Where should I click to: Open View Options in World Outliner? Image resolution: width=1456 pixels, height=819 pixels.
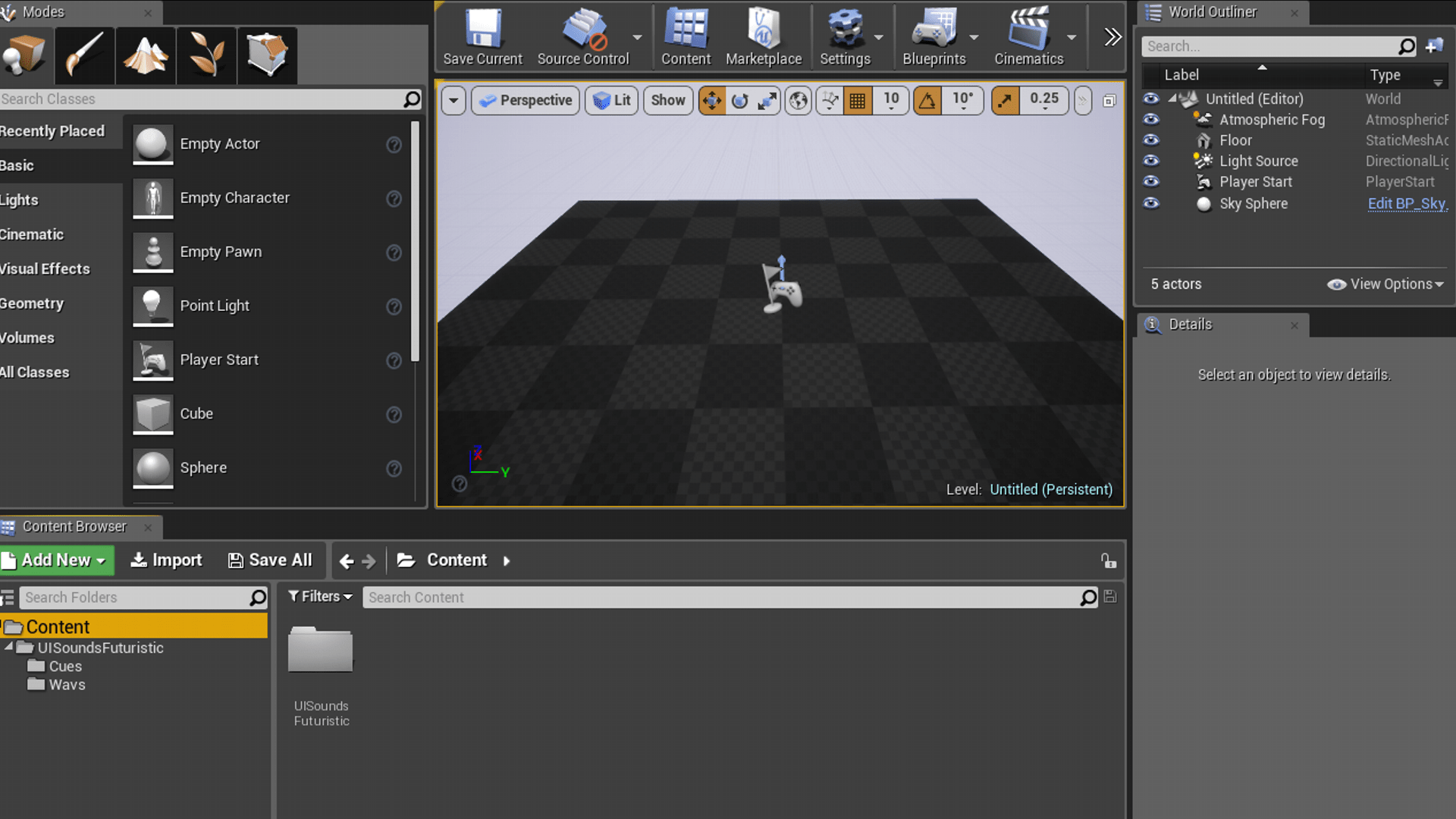tap(1385, 284)
